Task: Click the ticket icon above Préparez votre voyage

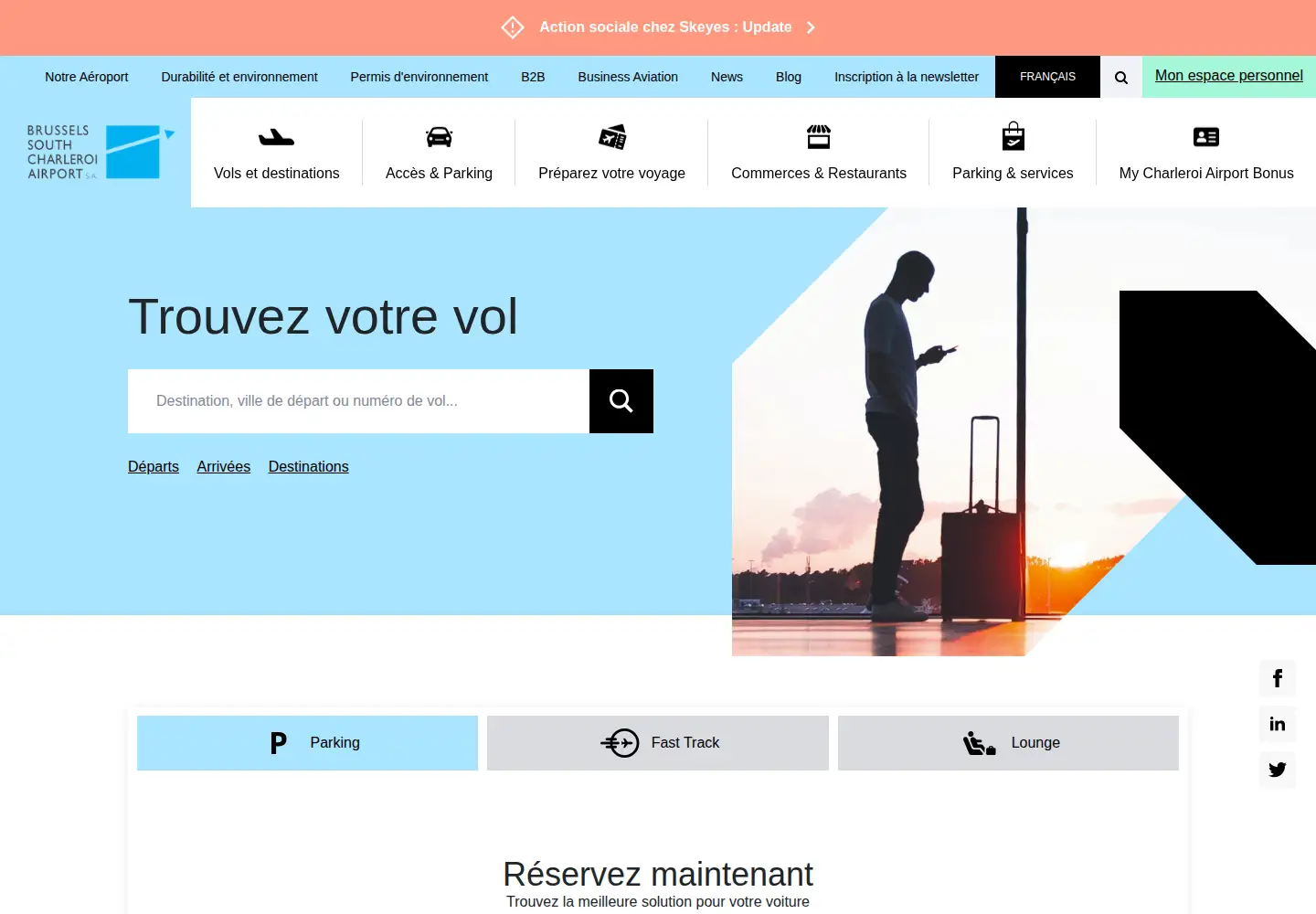Action: tap(612, 137)
